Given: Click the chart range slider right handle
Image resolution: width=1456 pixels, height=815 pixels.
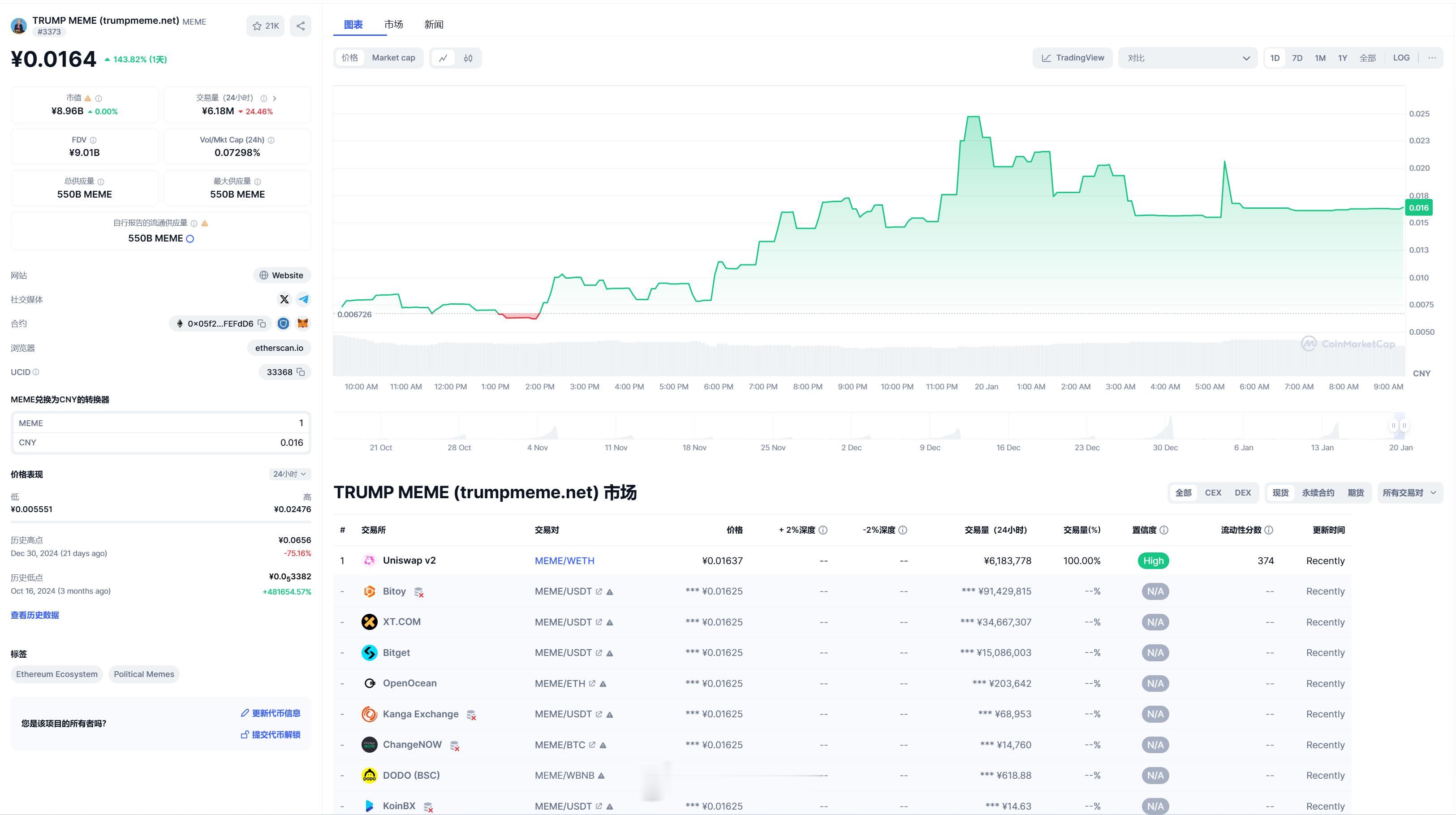Looking at the screenshot, I should [1404, 426].
